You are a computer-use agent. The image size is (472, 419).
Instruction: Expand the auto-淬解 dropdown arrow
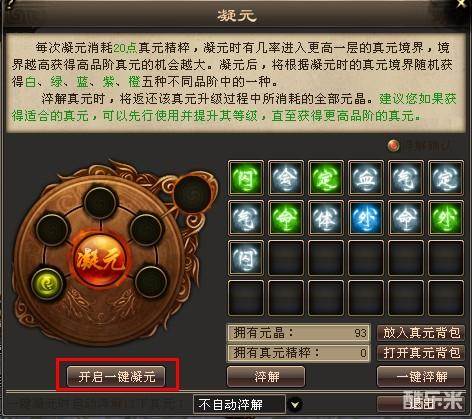pos(295,405)
